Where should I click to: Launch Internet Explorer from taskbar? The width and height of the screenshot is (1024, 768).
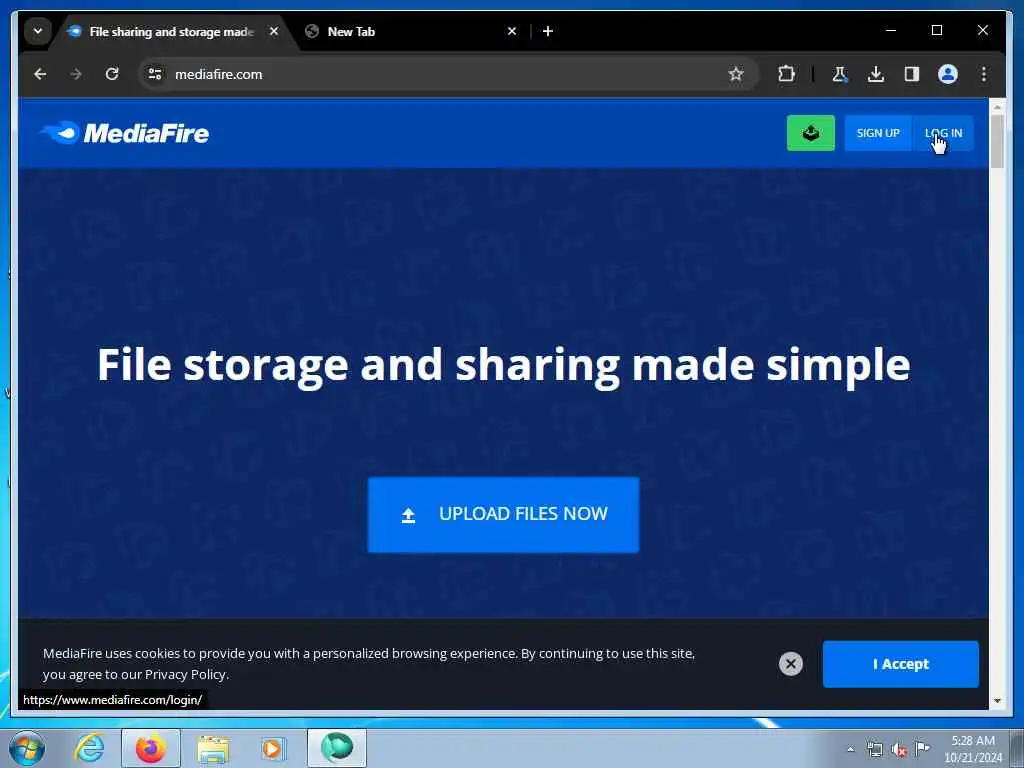coord(89,748)
